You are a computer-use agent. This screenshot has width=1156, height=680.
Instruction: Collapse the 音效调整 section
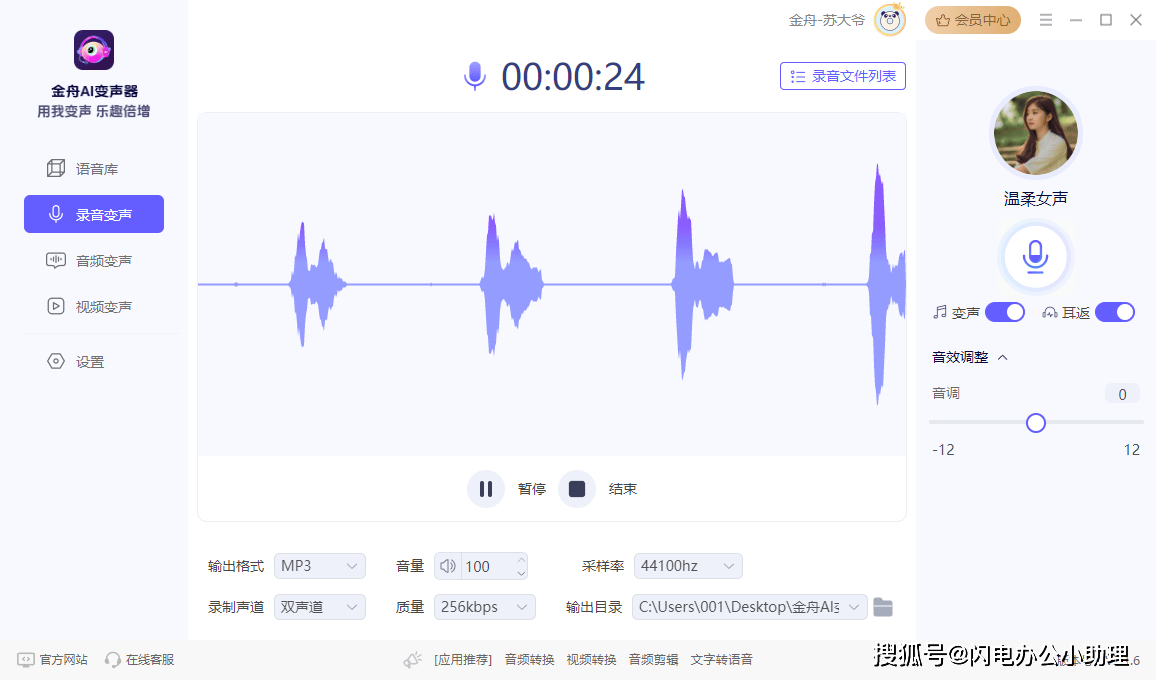click(1003, 357)
